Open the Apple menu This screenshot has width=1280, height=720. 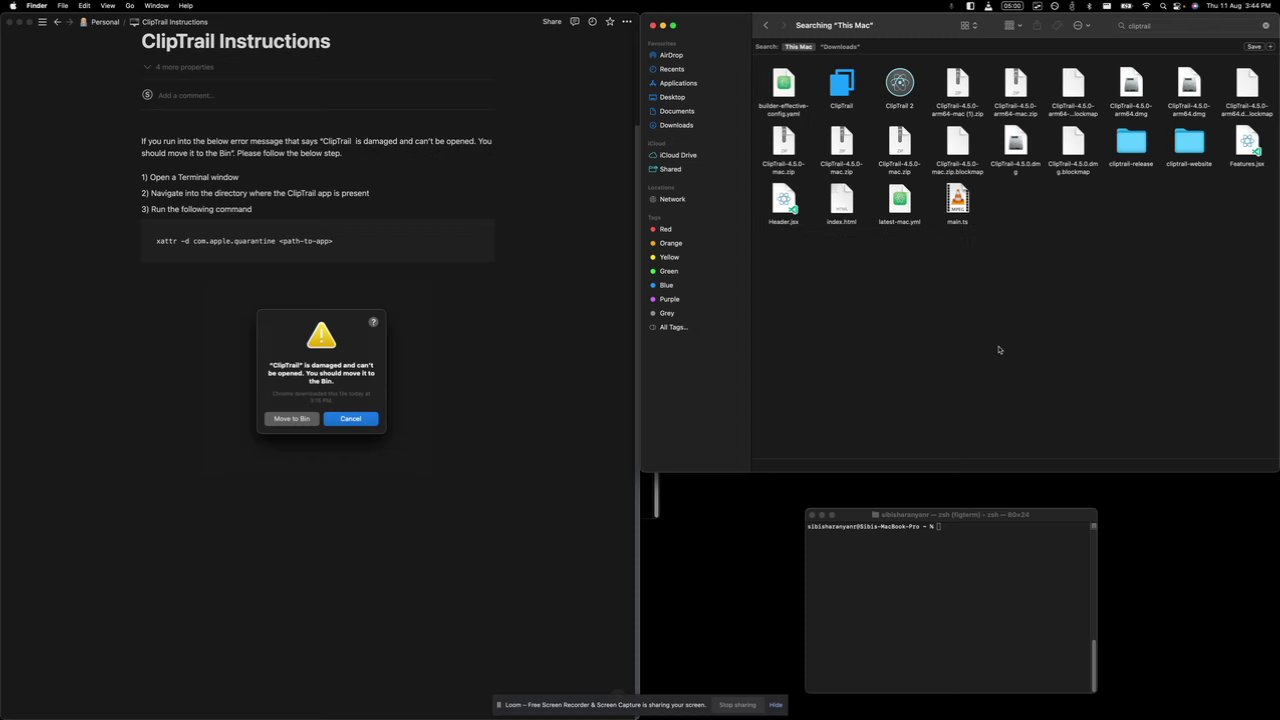click(x=13, y=6)
